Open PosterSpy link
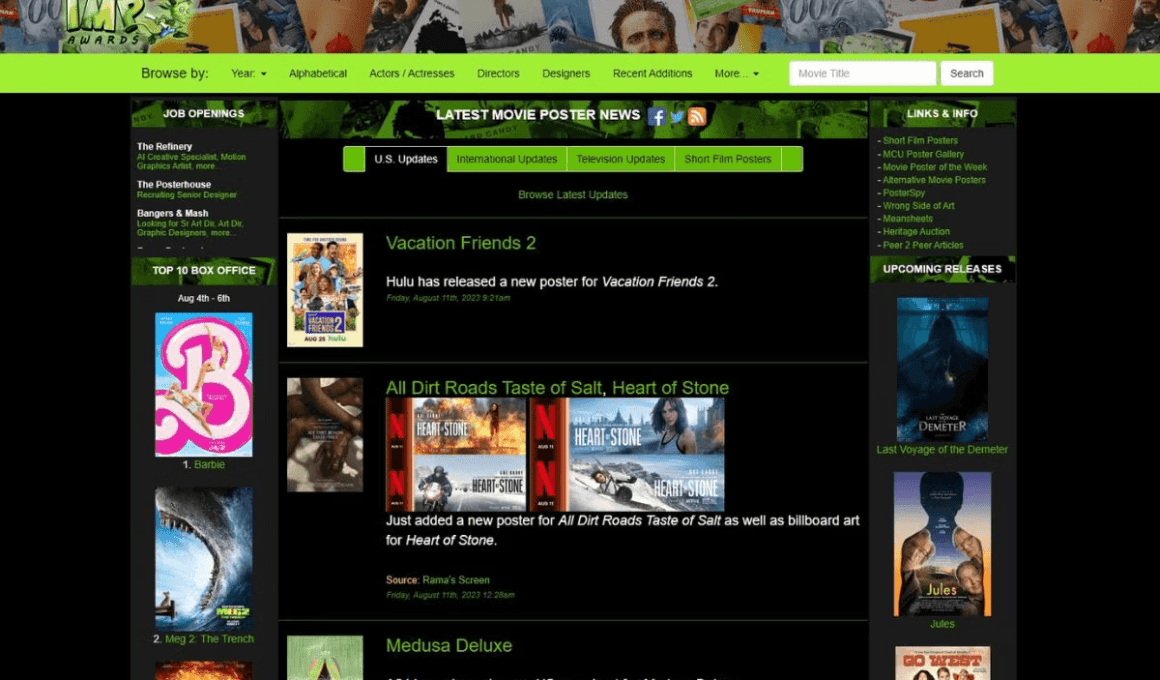 click(903, 192)
